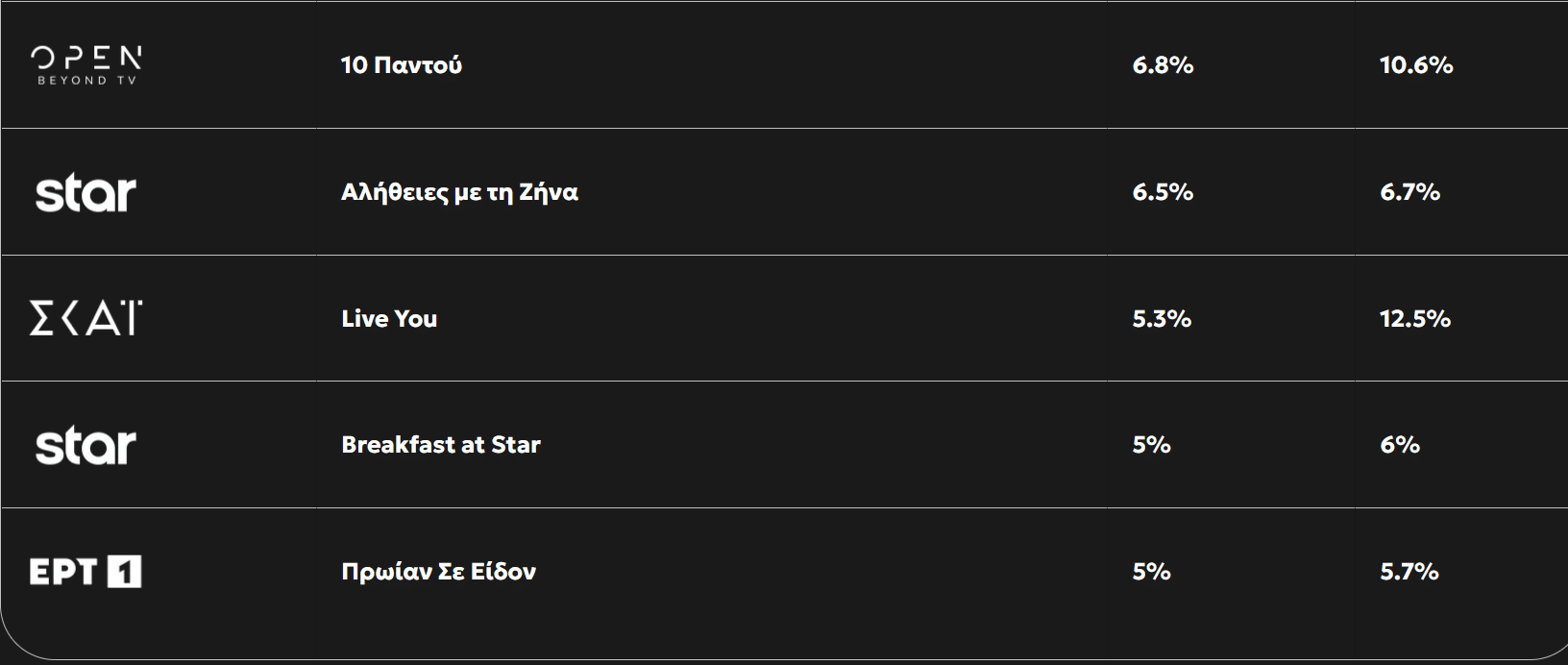Click the ΣΚΑΪ channel logo
Screen dimensions: 1568x665
(86, 318)
